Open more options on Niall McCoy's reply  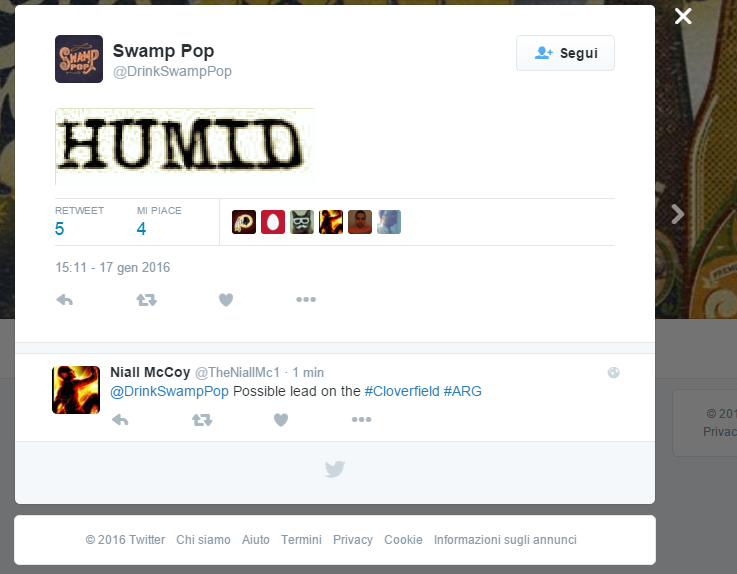click(x=361, y=419)
